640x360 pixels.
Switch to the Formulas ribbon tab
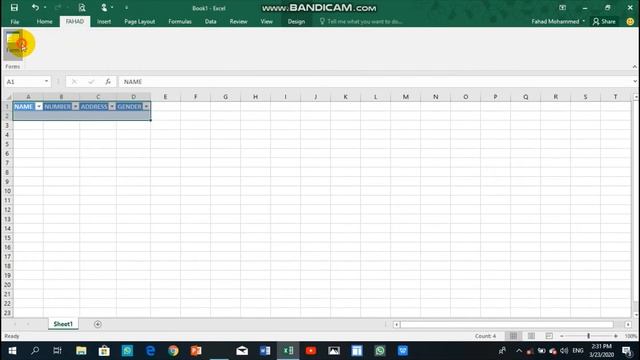pos(180,22)
